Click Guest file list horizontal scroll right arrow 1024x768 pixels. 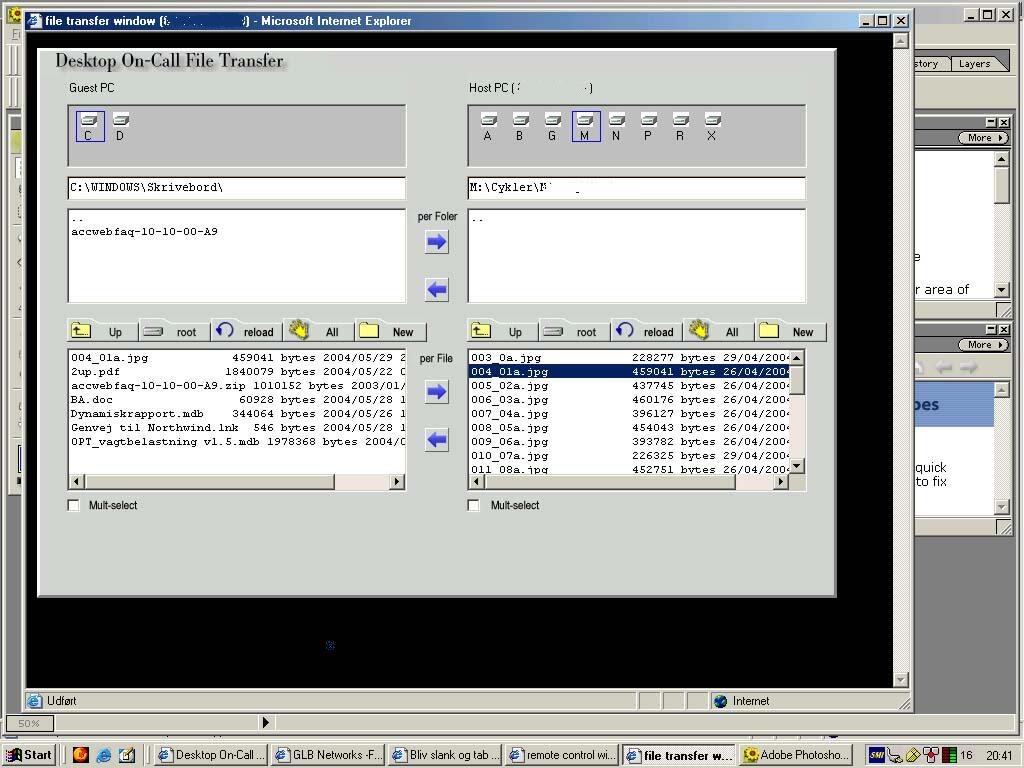click(x=396, y=482)
